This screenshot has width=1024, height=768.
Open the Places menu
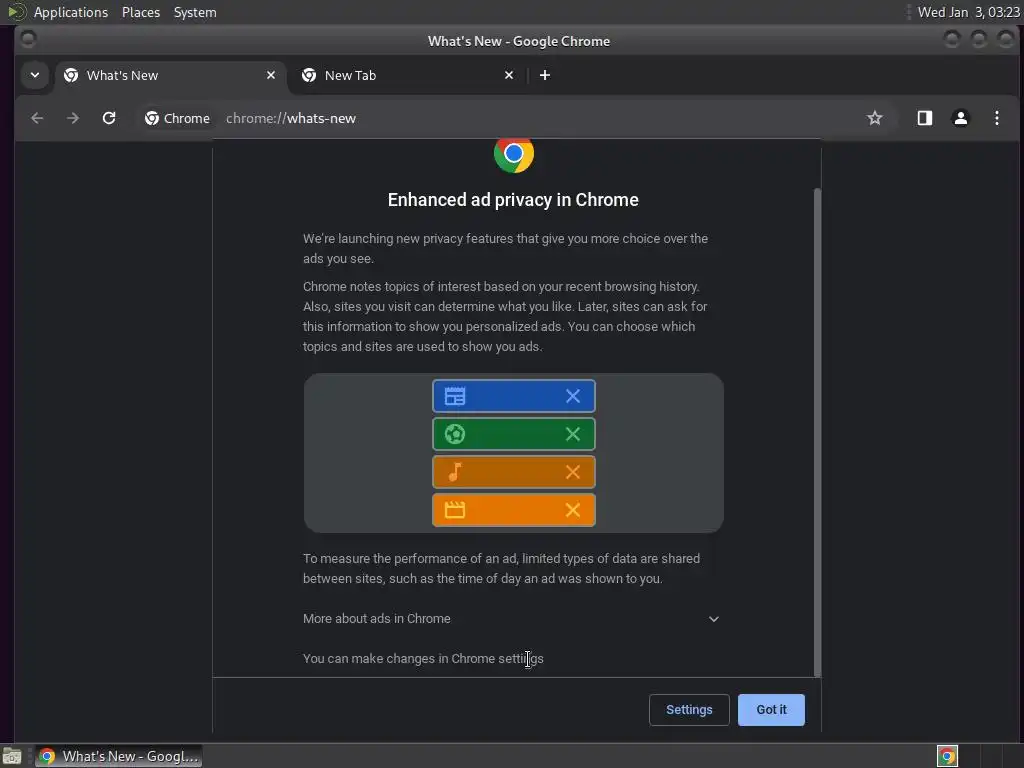pos(140,12)
